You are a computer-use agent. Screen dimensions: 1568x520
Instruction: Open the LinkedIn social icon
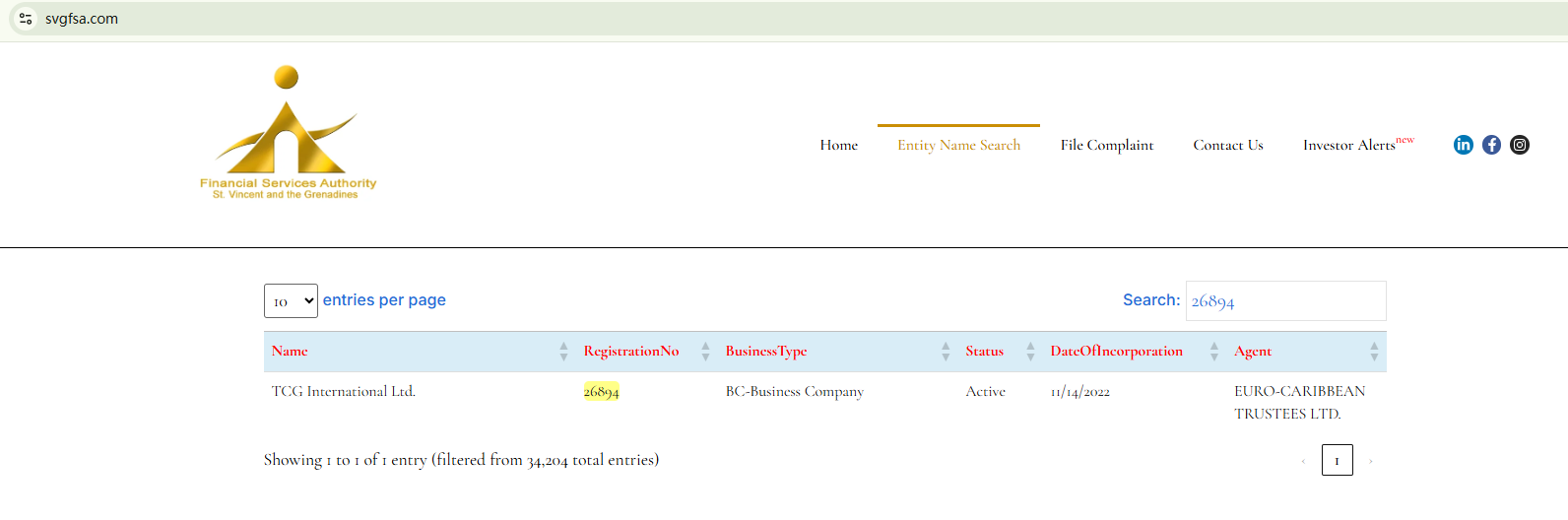click(x=1464, y=145)
